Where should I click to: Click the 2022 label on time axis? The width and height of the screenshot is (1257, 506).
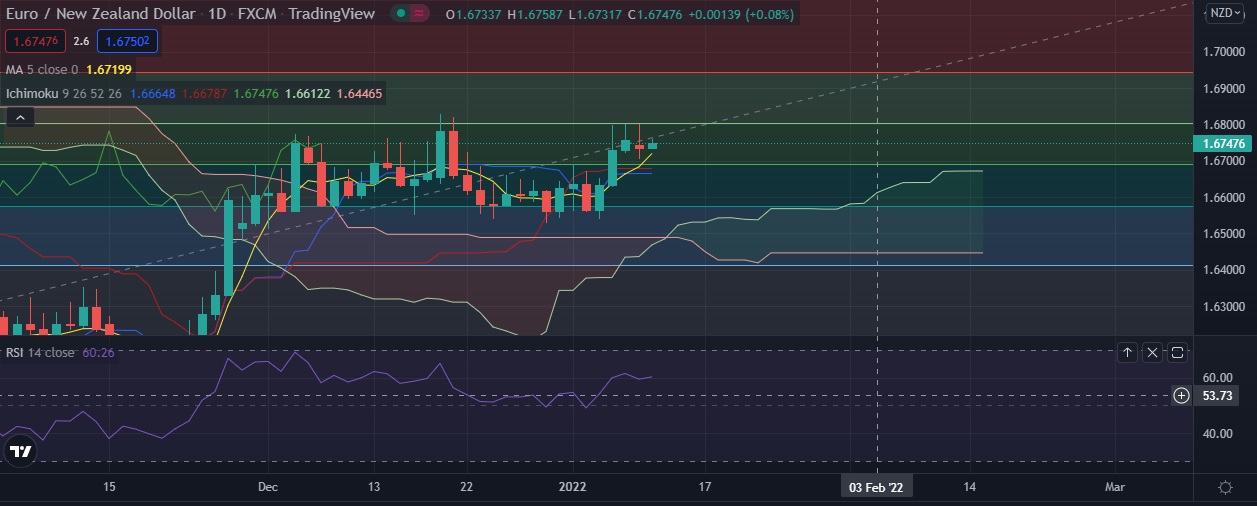pyautogui.click(x=572, y=487)
